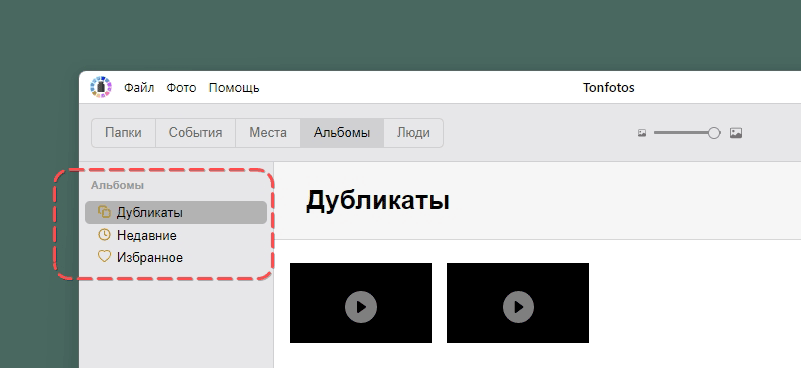
Task: Open the Помощь menu
Action: [234, 88]
